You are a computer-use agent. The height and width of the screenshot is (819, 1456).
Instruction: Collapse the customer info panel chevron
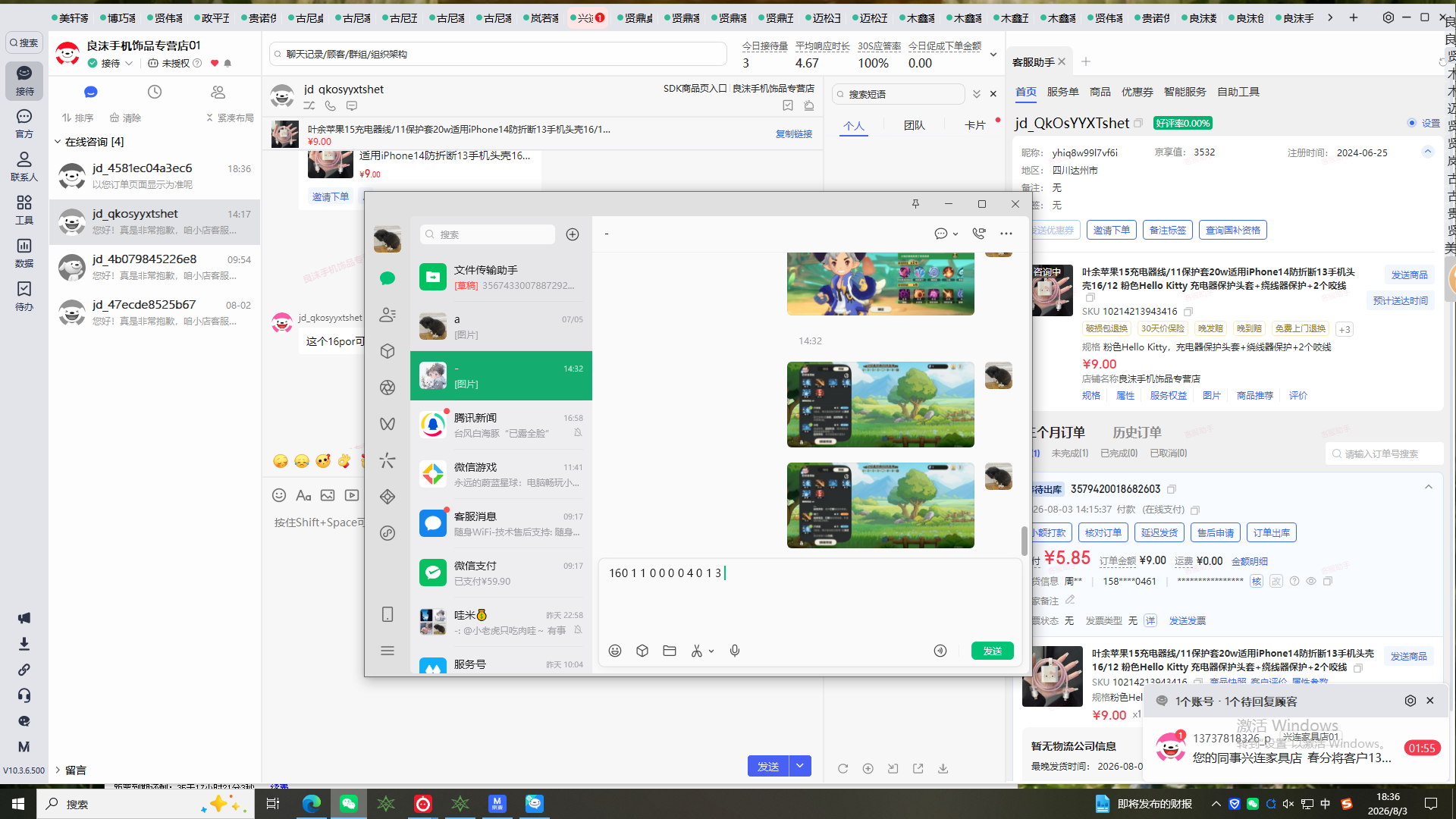(1428, 152)
